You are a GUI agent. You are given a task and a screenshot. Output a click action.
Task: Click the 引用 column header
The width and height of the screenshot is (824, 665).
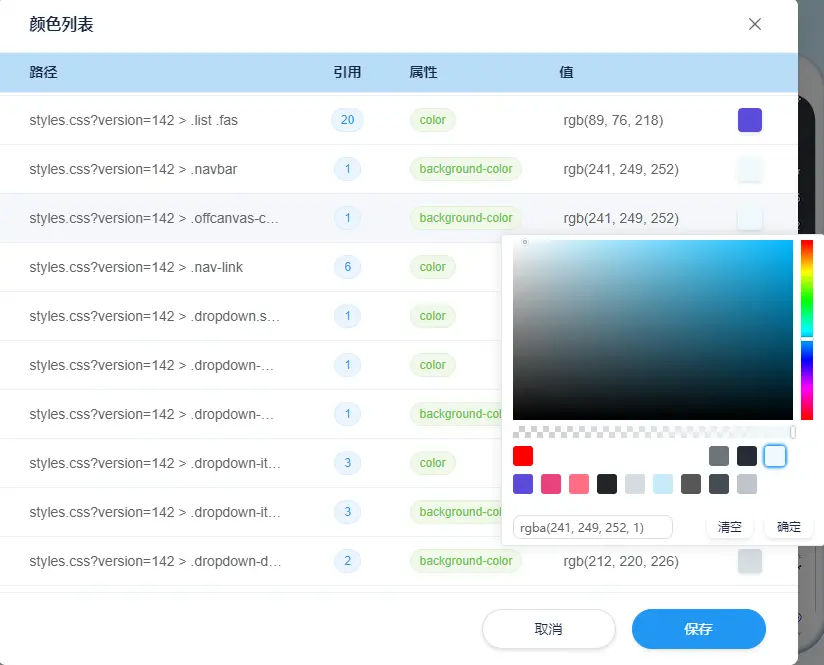(x=347, y=72)
